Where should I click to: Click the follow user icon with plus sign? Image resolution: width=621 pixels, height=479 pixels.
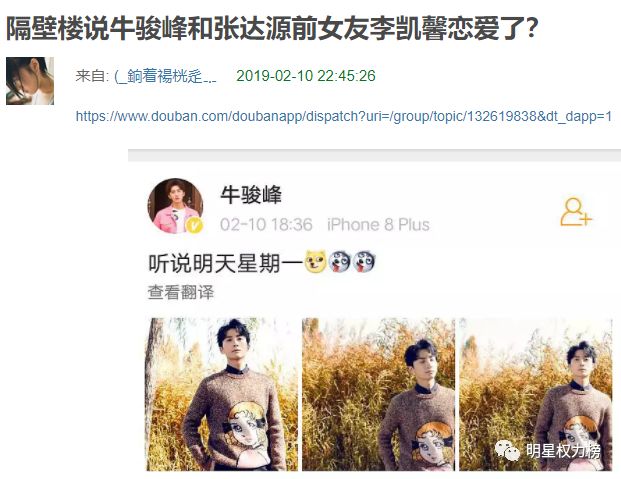576,212
